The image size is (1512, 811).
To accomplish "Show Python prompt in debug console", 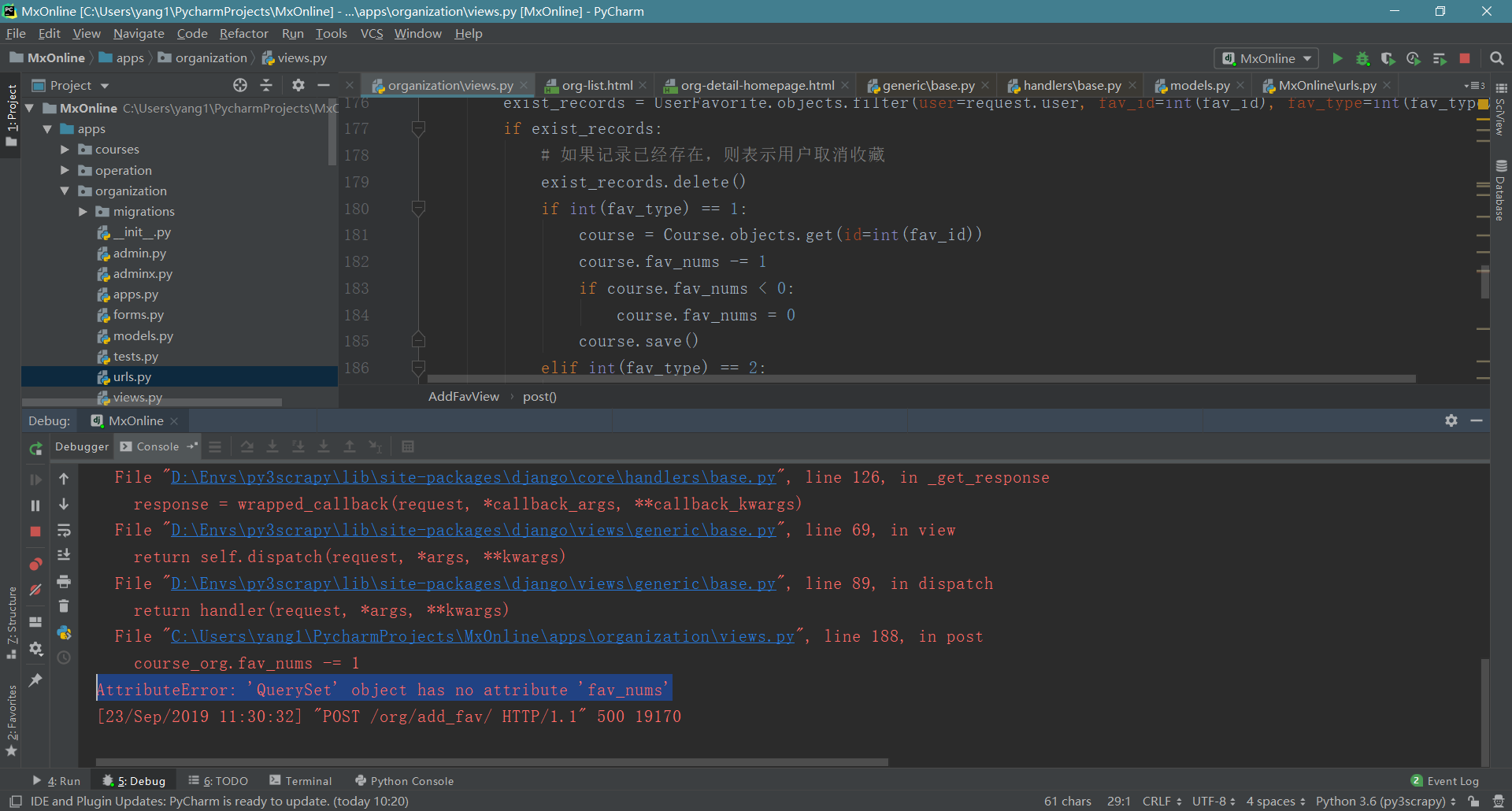I will [64, 632].
